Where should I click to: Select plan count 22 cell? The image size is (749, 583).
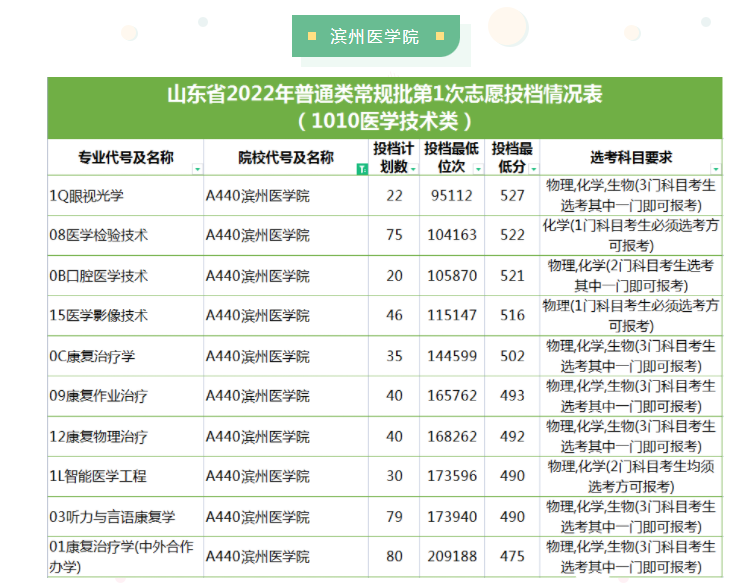pyautogui.click(x=394, y=195)
